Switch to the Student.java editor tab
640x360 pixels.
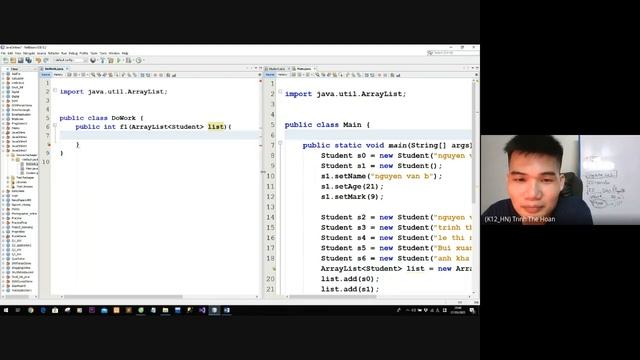tap(277, 69)
